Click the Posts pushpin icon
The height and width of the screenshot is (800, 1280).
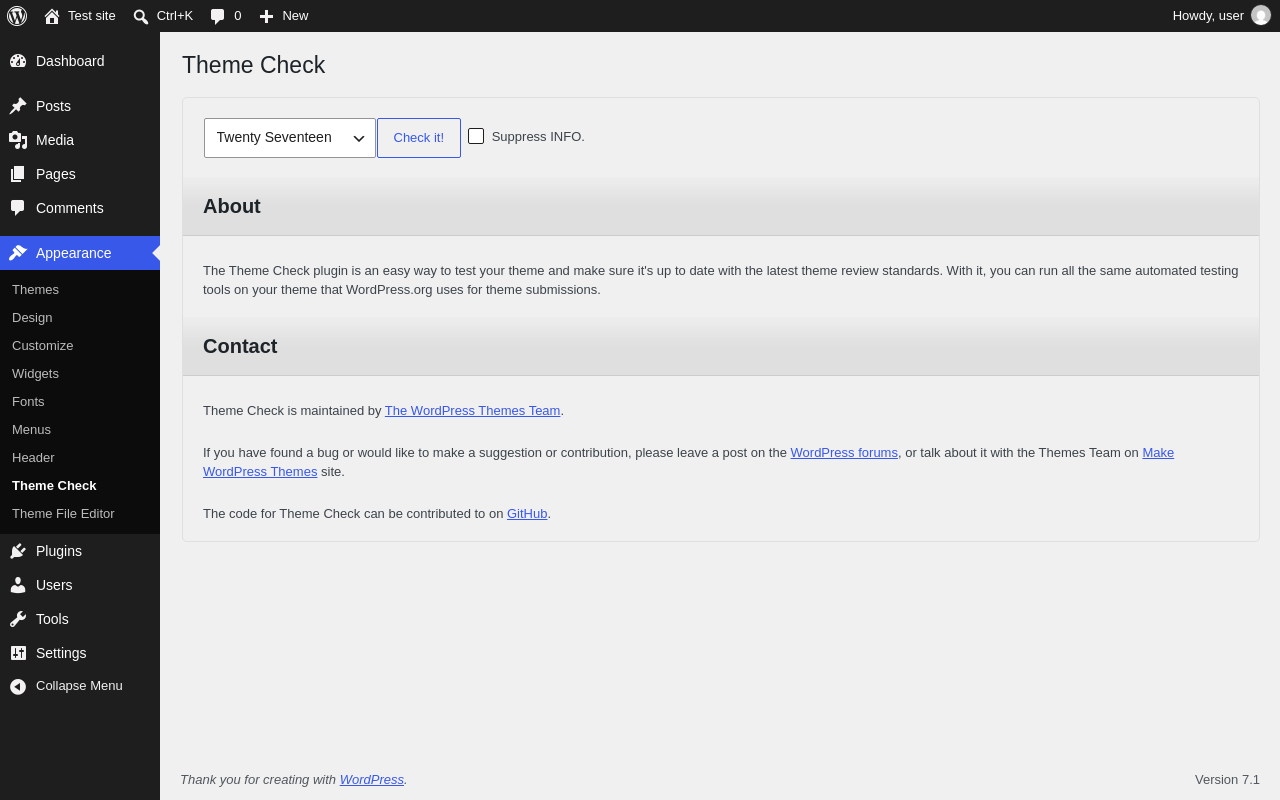18,106
